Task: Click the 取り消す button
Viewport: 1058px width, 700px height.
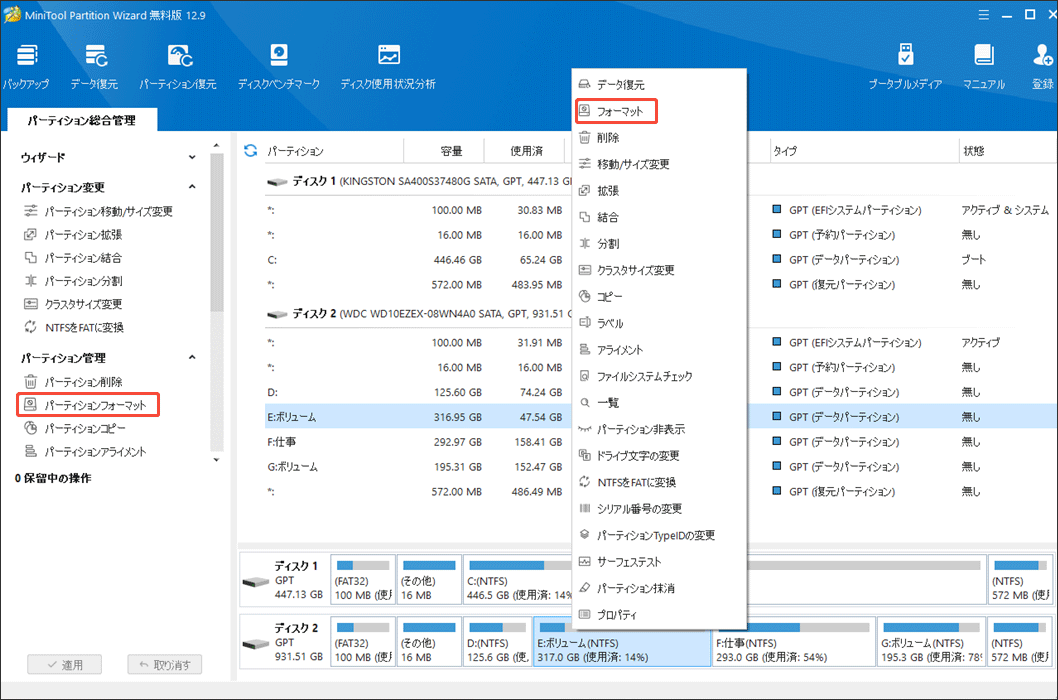Action: click(x=165, y=665)
